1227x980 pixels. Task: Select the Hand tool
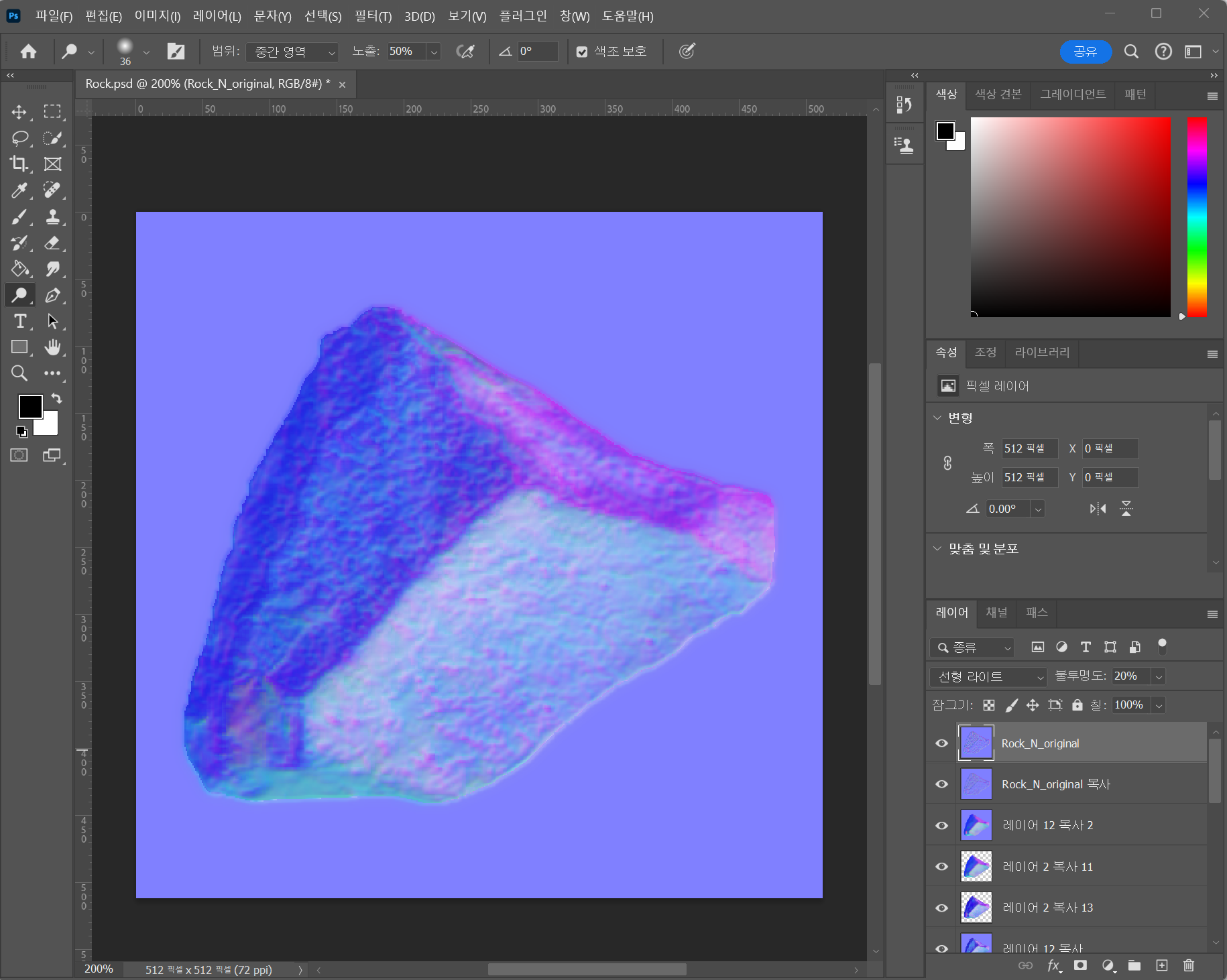click(52, 347)
